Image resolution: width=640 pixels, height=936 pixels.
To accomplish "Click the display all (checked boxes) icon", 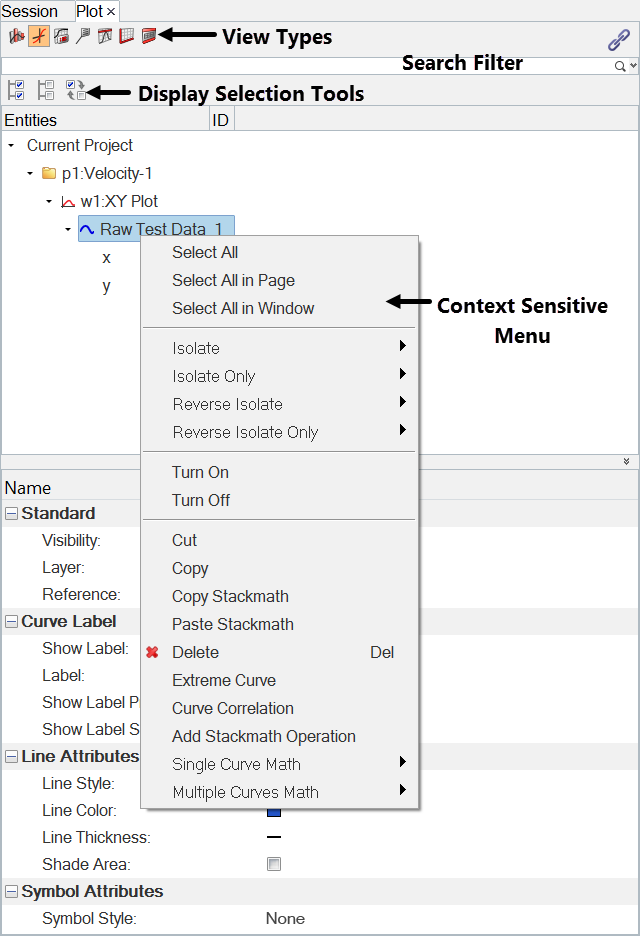I will click(x=16, y=90).
